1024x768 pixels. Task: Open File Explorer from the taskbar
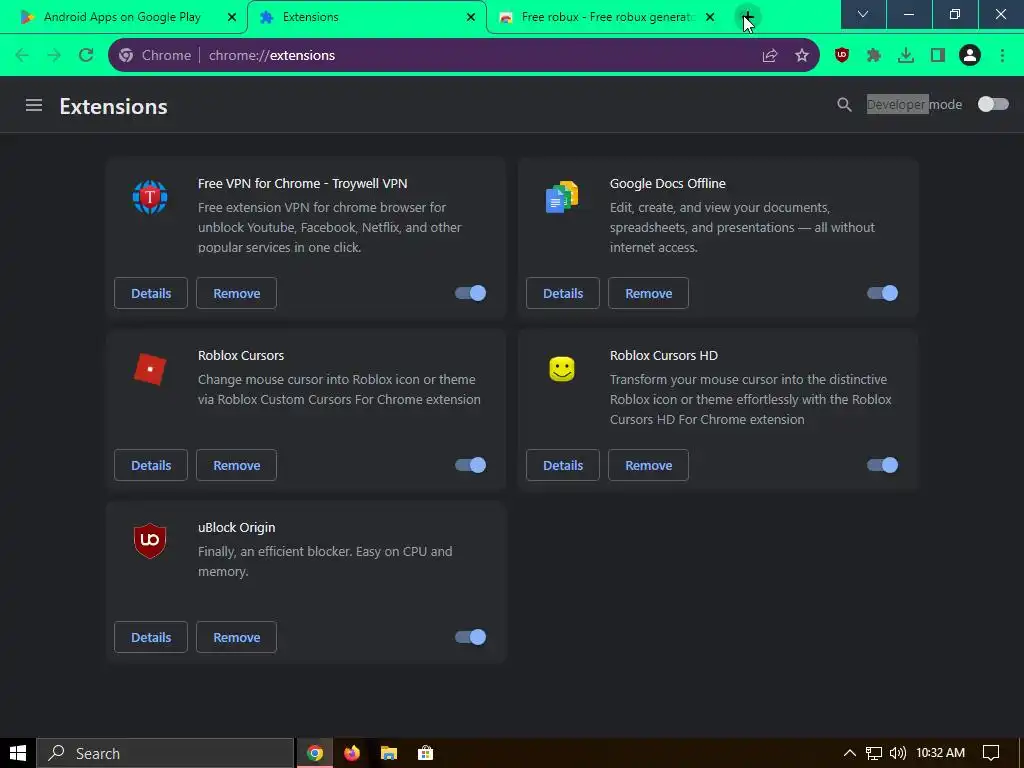[389, 753]
